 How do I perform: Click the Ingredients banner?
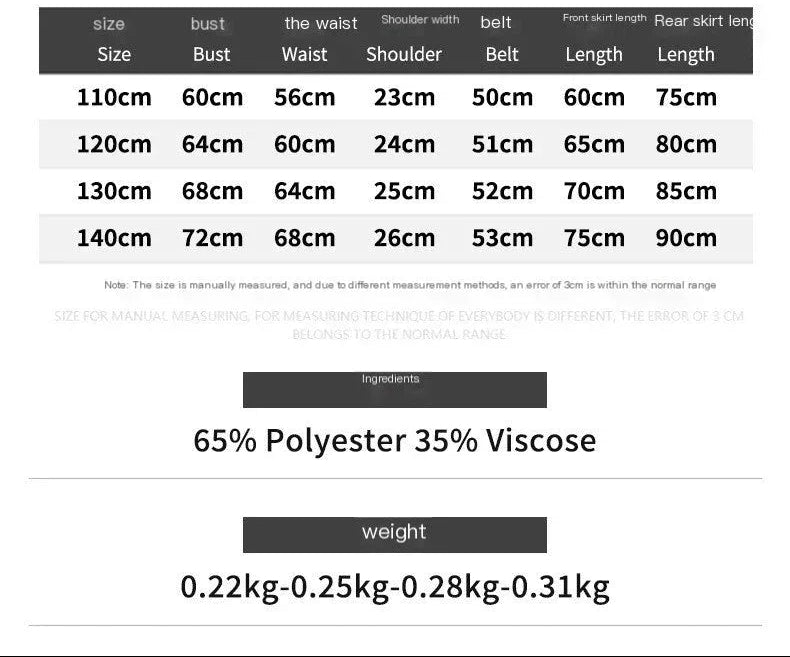point(394,389)
